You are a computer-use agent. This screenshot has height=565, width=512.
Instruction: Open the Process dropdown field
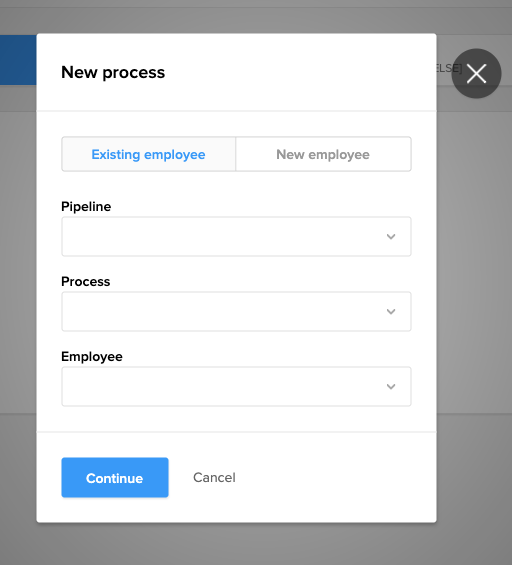(x=236, y=311)
